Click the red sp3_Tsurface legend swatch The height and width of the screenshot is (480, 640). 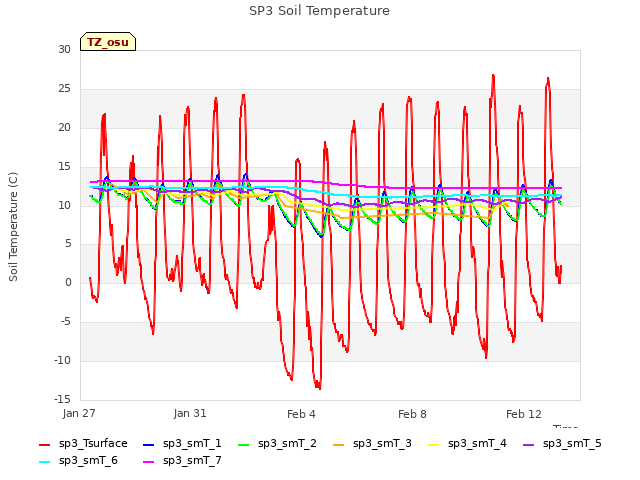click(x=44, y=444)
